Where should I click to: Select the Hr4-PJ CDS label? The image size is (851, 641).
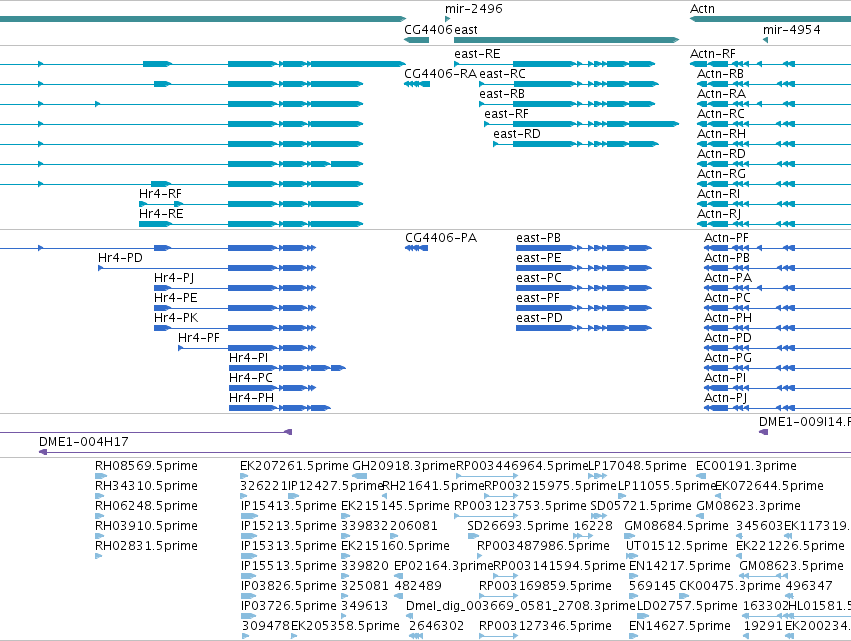(x=174, y=278)
